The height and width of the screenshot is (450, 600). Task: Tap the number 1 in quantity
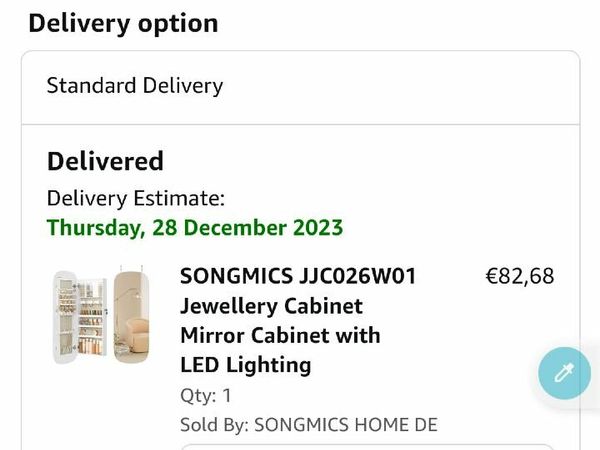pos(226,395)
